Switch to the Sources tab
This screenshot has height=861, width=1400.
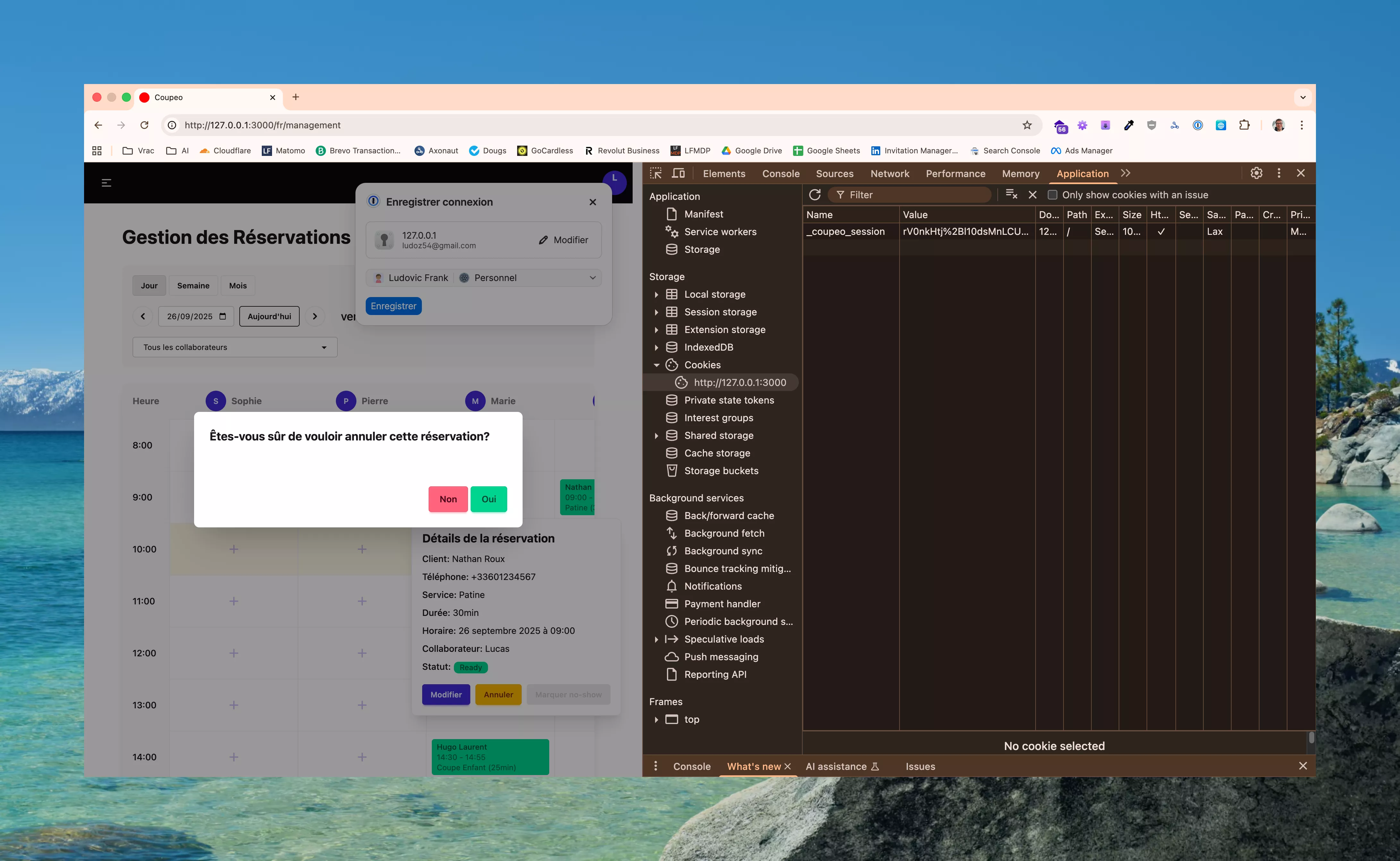(834, 174)
